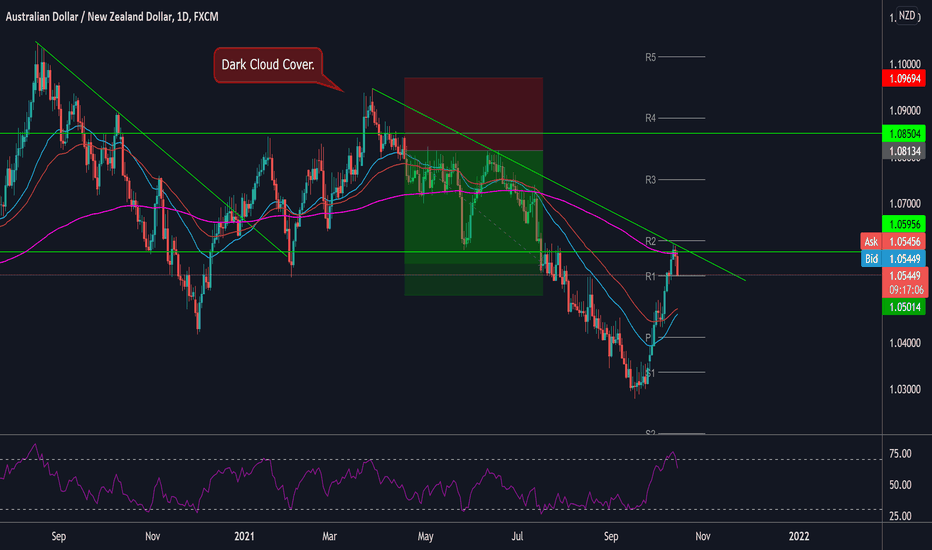Select the red stop-loss zone of short position
This screenshot has height=550, width=932.
[474, 114]
